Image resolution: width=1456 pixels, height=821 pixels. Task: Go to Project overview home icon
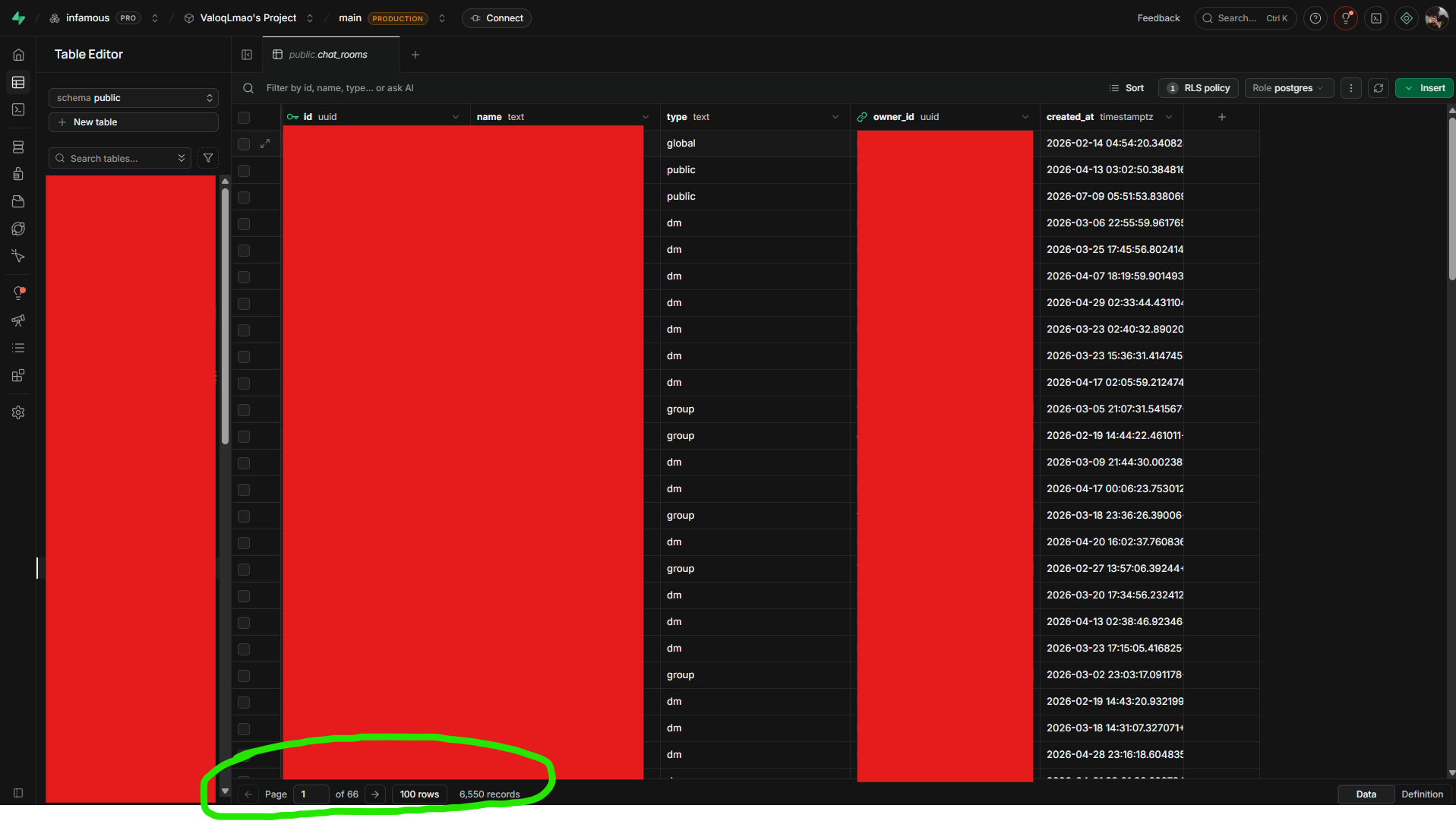19,55
